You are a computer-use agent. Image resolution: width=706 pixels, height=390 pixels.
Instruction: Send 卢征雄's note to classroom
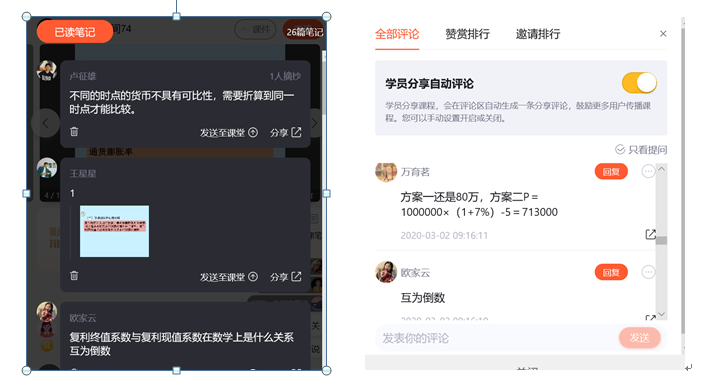tap(229, 132)
